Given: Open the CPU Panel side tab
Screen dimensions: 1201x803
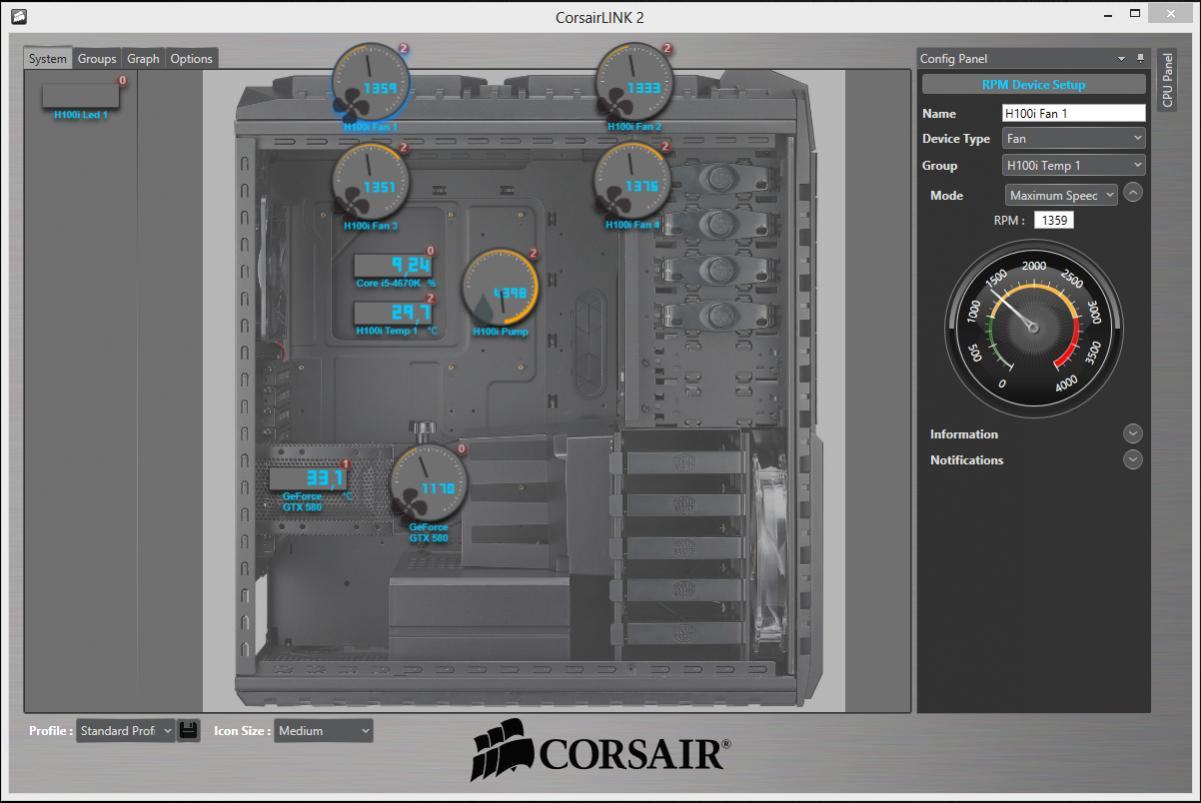Looking at the screenshot, I should tap(1167, 79).
